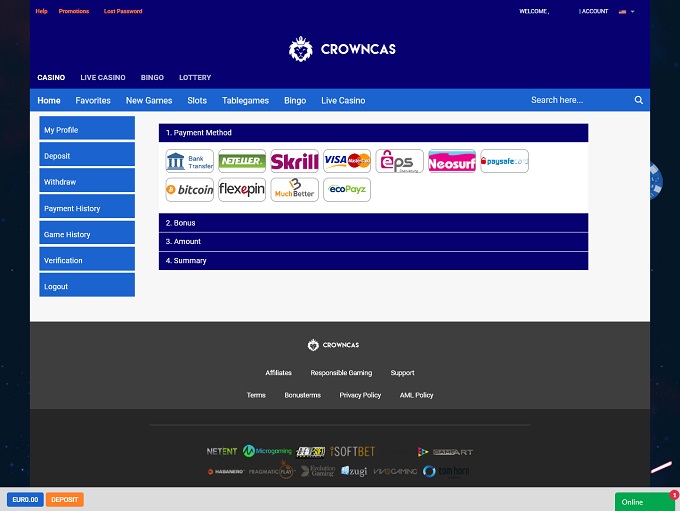Screen dimensions: 680x511
Task: Select the Skrill payment option
Action: pos(294,161)
